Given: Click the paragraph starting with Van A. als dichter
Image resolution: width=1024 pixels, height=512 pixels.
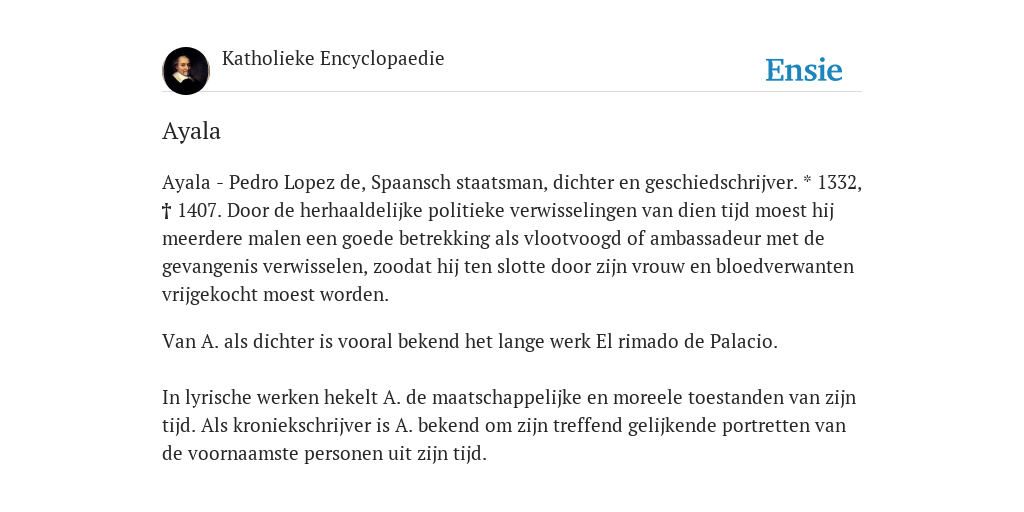Looking at the screenshot, I should pos(470,342).
